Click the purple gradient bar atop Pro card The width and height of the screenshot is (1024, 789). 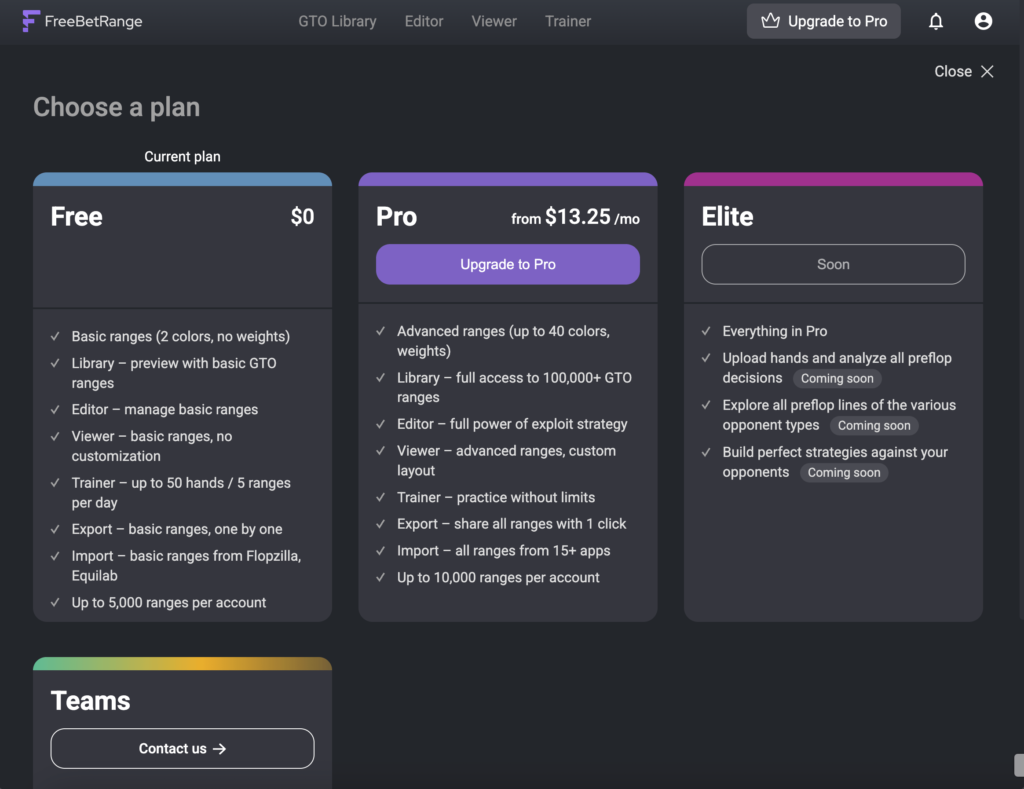[x=507, y=178]
